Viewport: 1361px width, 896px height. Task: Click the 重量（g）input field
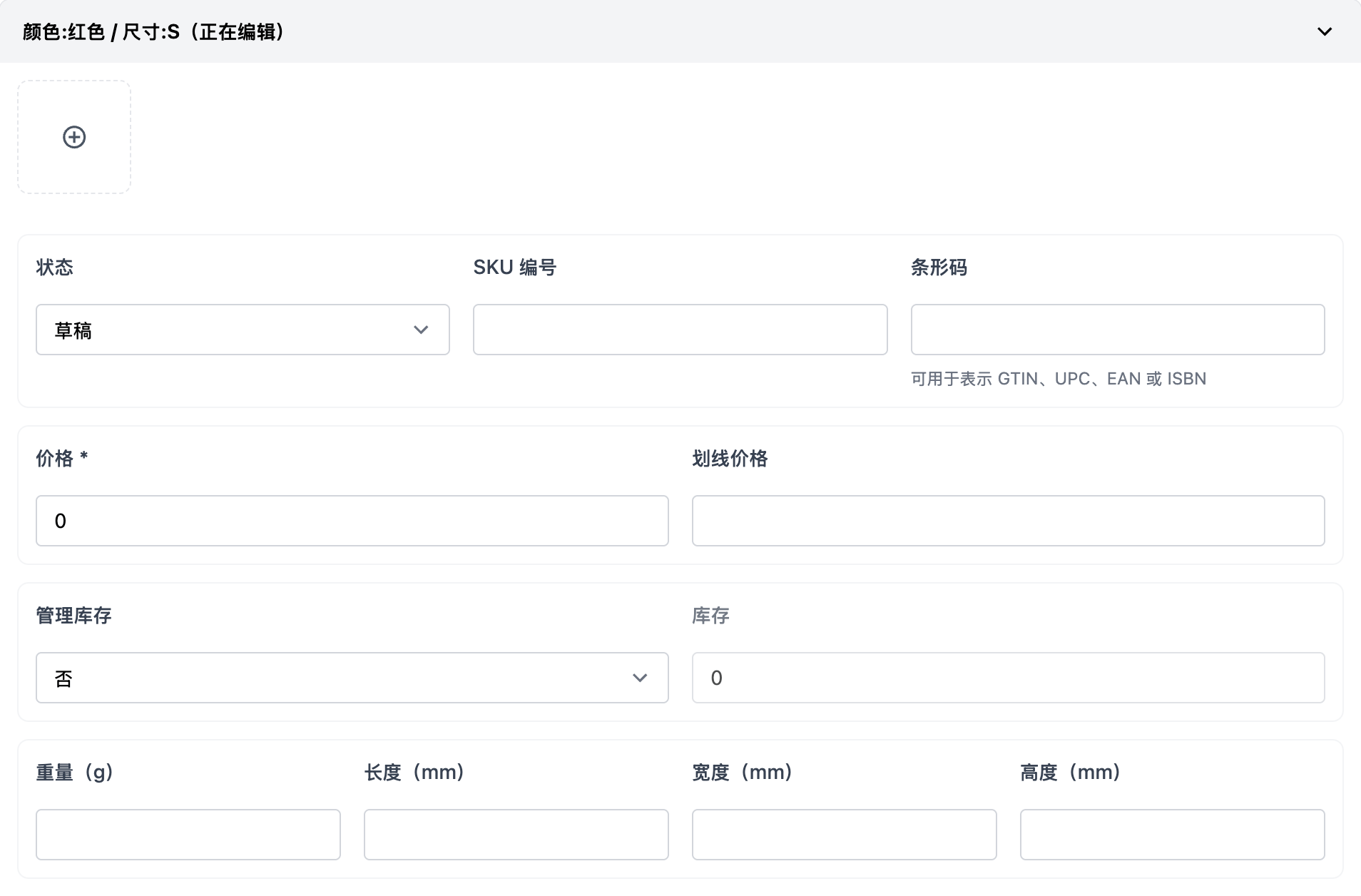(x=188, y=835)
